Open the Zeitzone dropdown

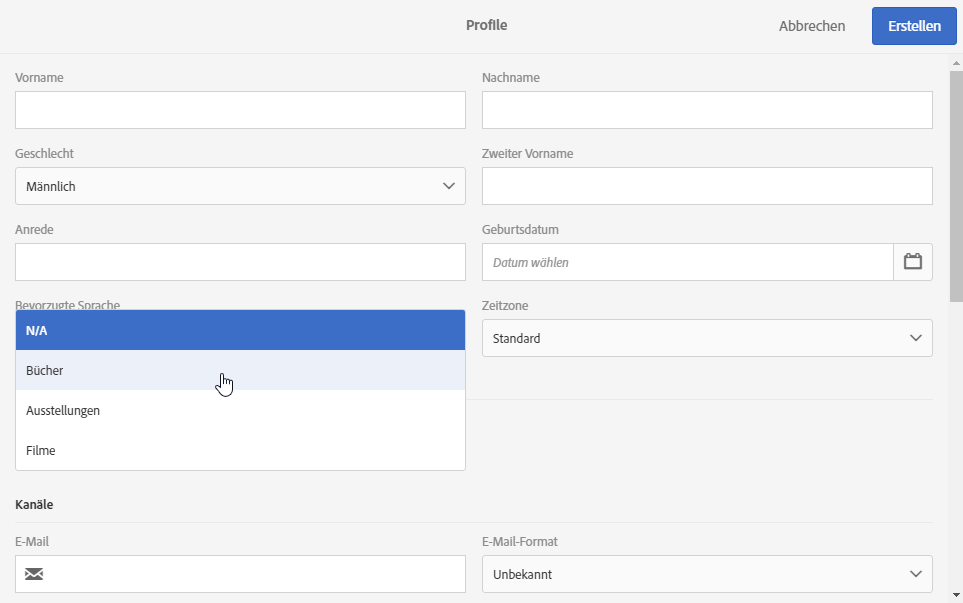706,338
